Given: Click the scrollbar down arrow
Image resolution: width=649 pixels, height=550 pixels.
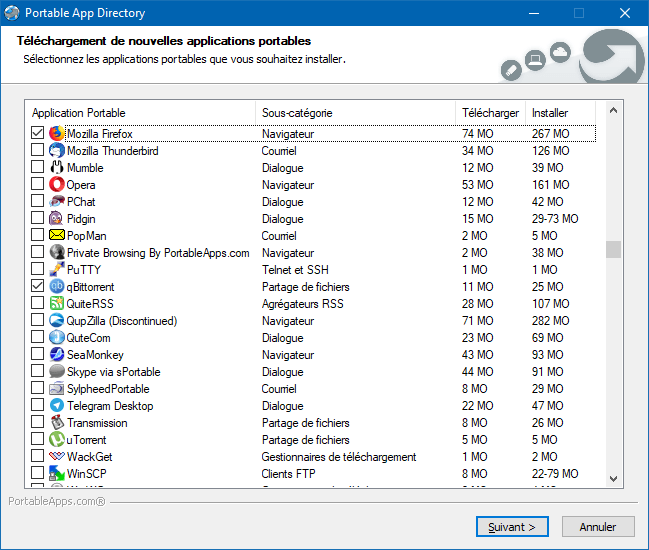Looking at the screenshot, I should tap(613, 478).
